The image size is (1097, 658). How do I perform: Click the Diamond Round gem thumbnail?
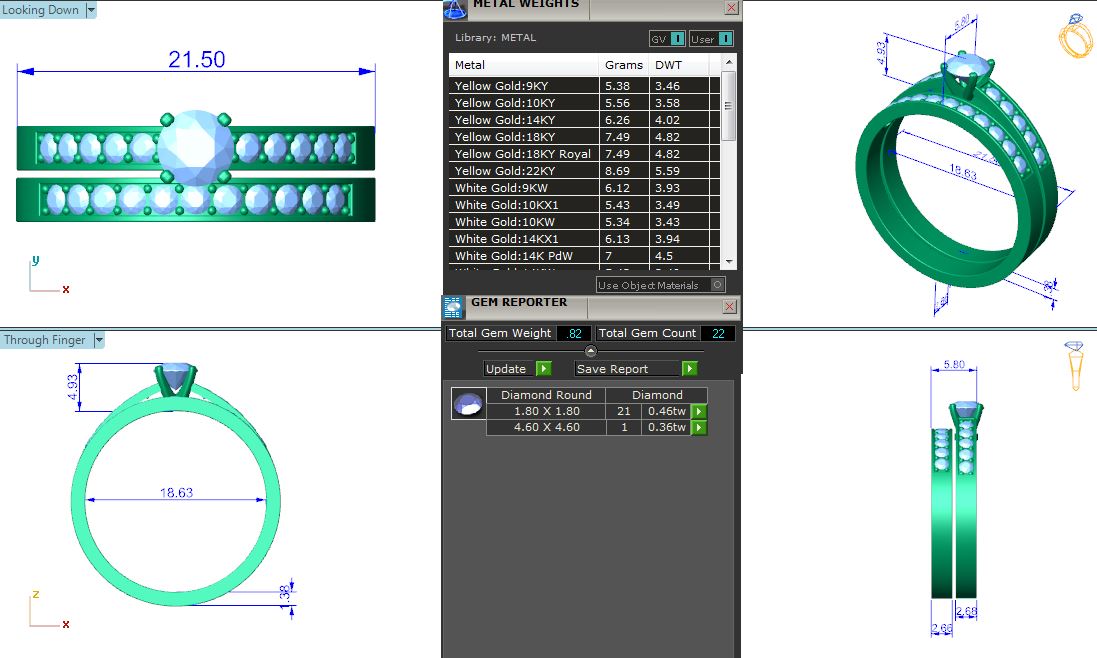tap(466, 404)
